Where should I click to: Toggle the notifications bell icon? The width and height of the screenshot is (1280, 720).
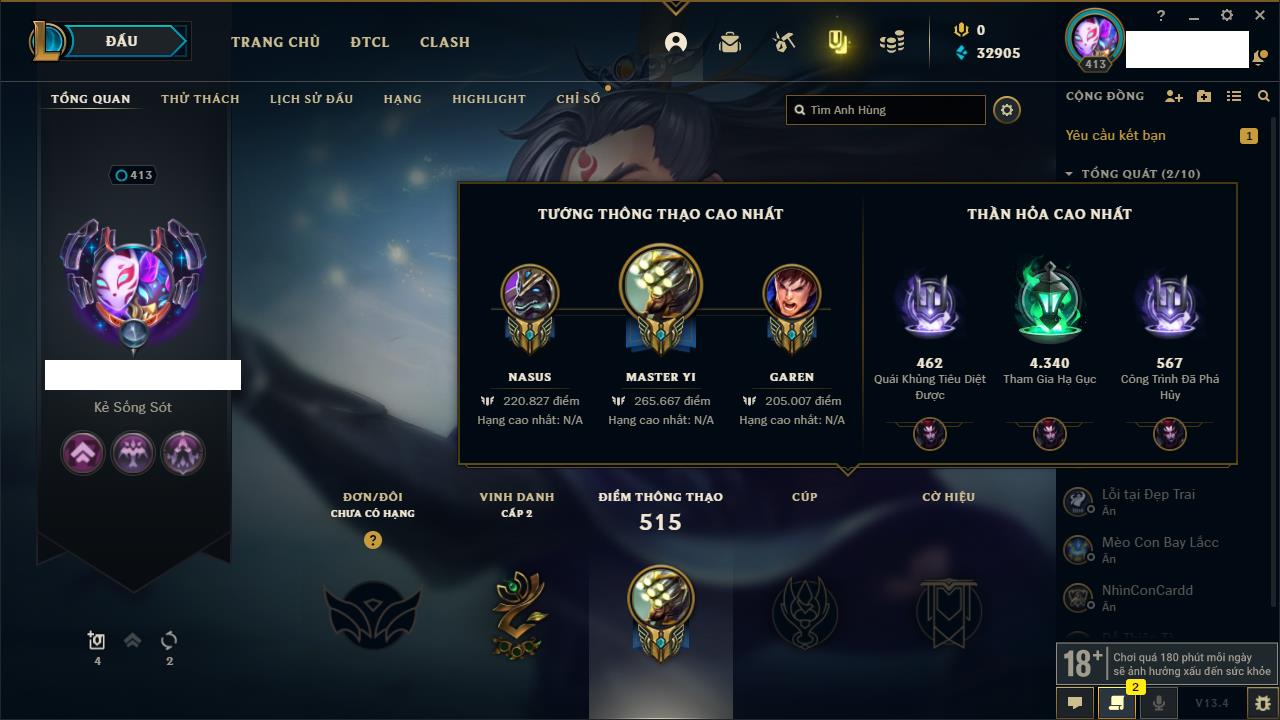[1257, 58]
